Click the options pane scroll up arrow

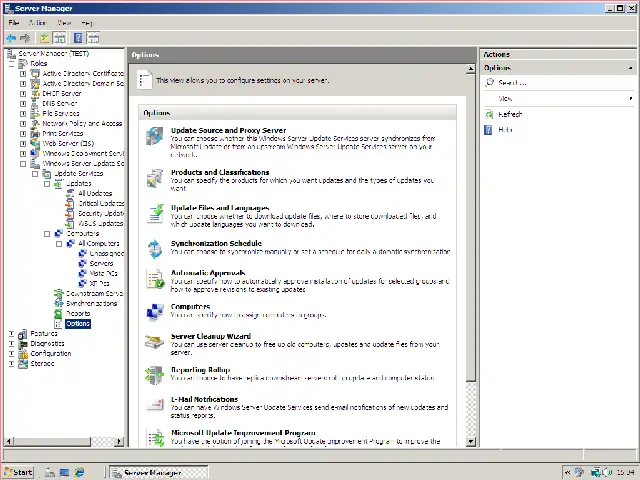pos(471,69)
